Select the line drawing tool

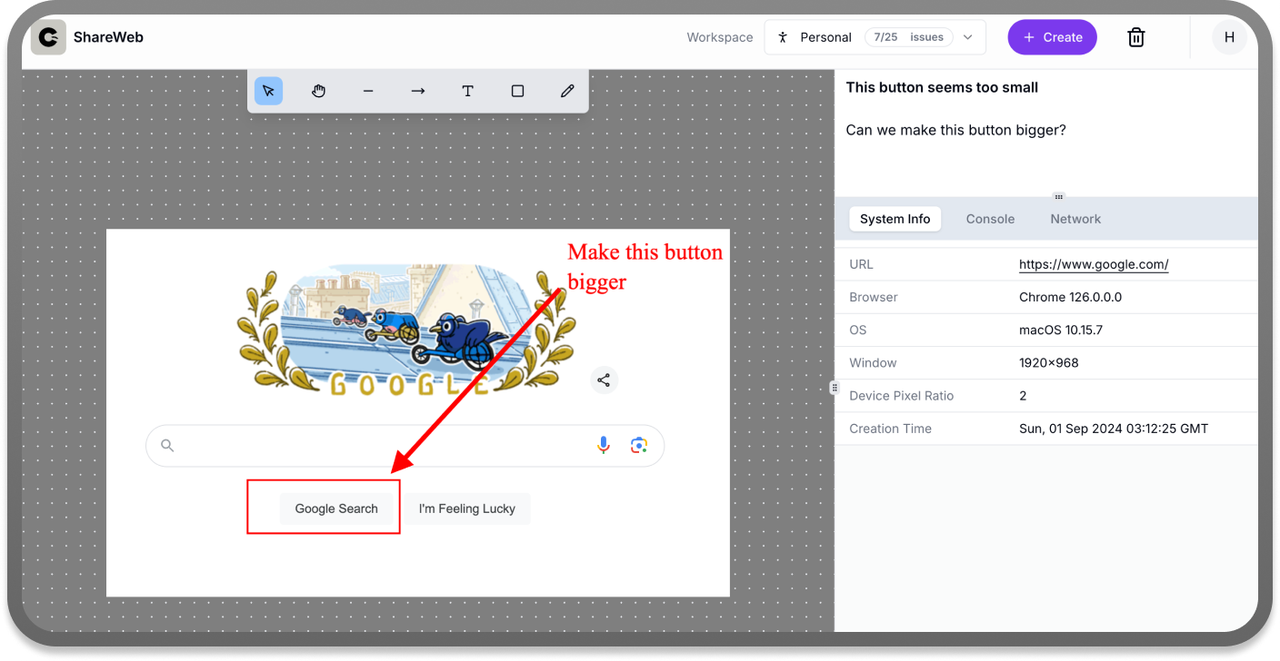point(368,91)
